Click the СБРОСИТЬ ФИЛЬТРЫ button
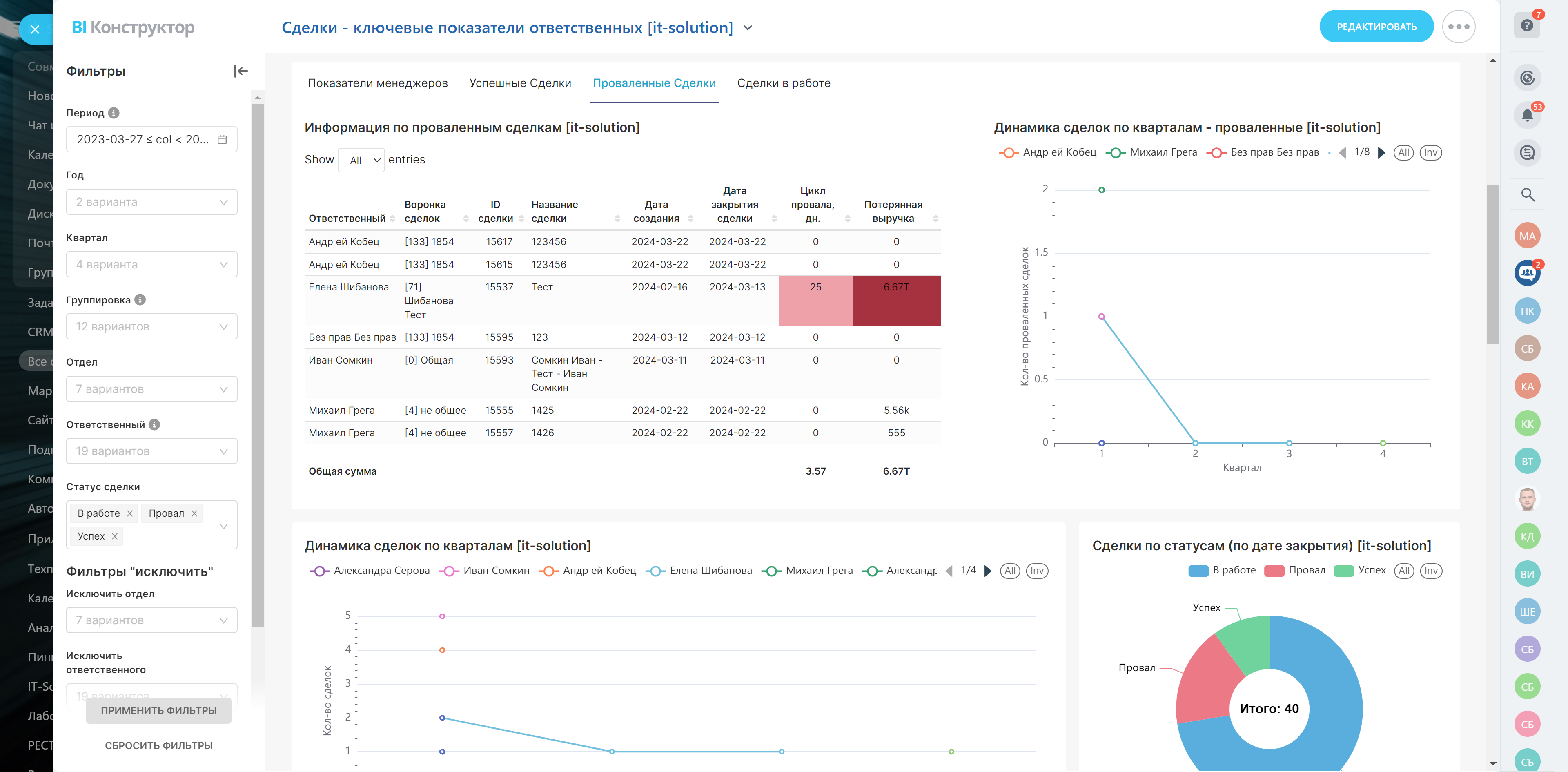Image resolution: width=1568 pixels, height=772 pixels. pyautogui.click(x=158, y=746)
